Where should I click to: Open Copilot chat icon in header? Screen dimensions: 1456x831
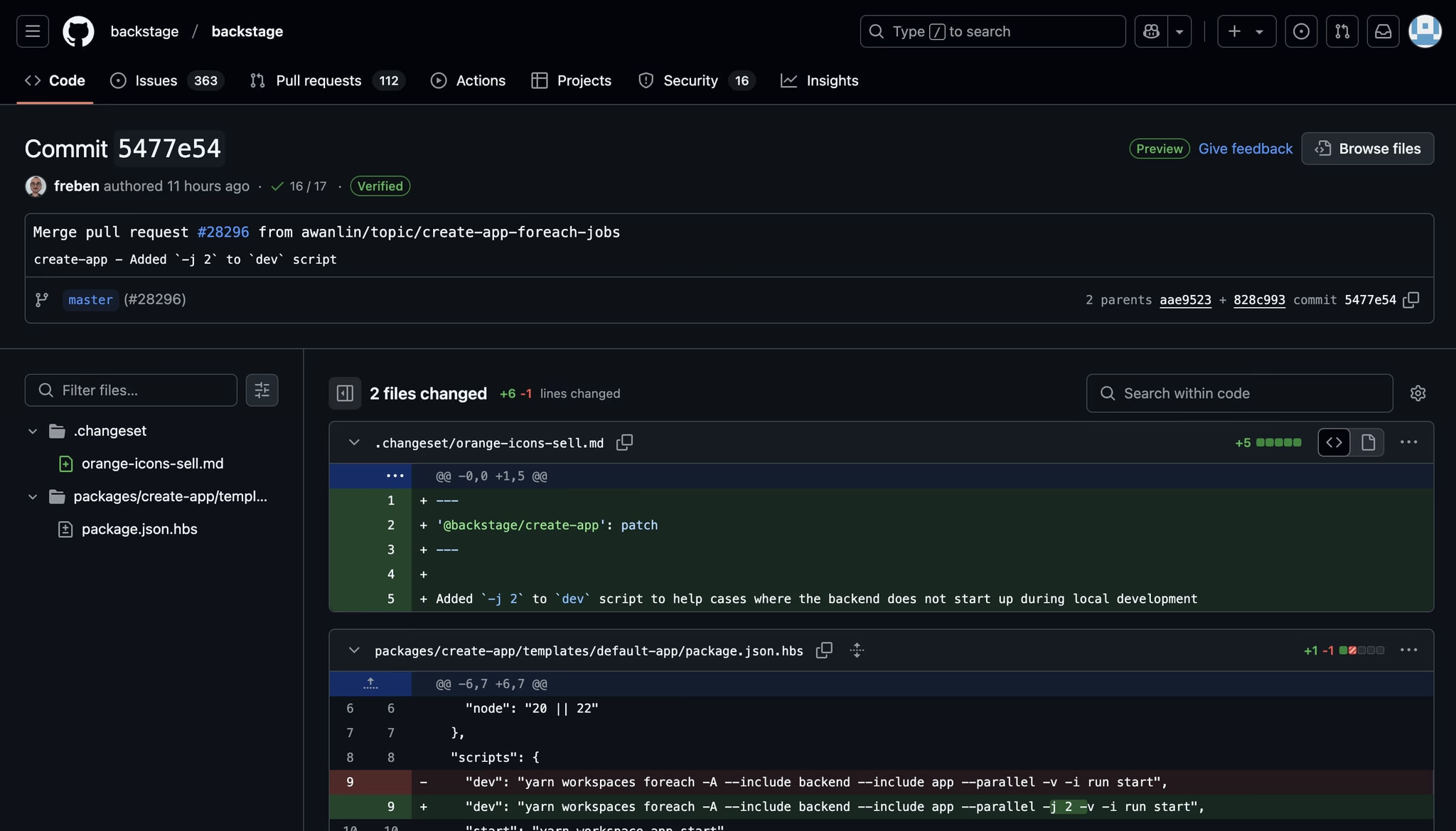tap(1151, 31)
